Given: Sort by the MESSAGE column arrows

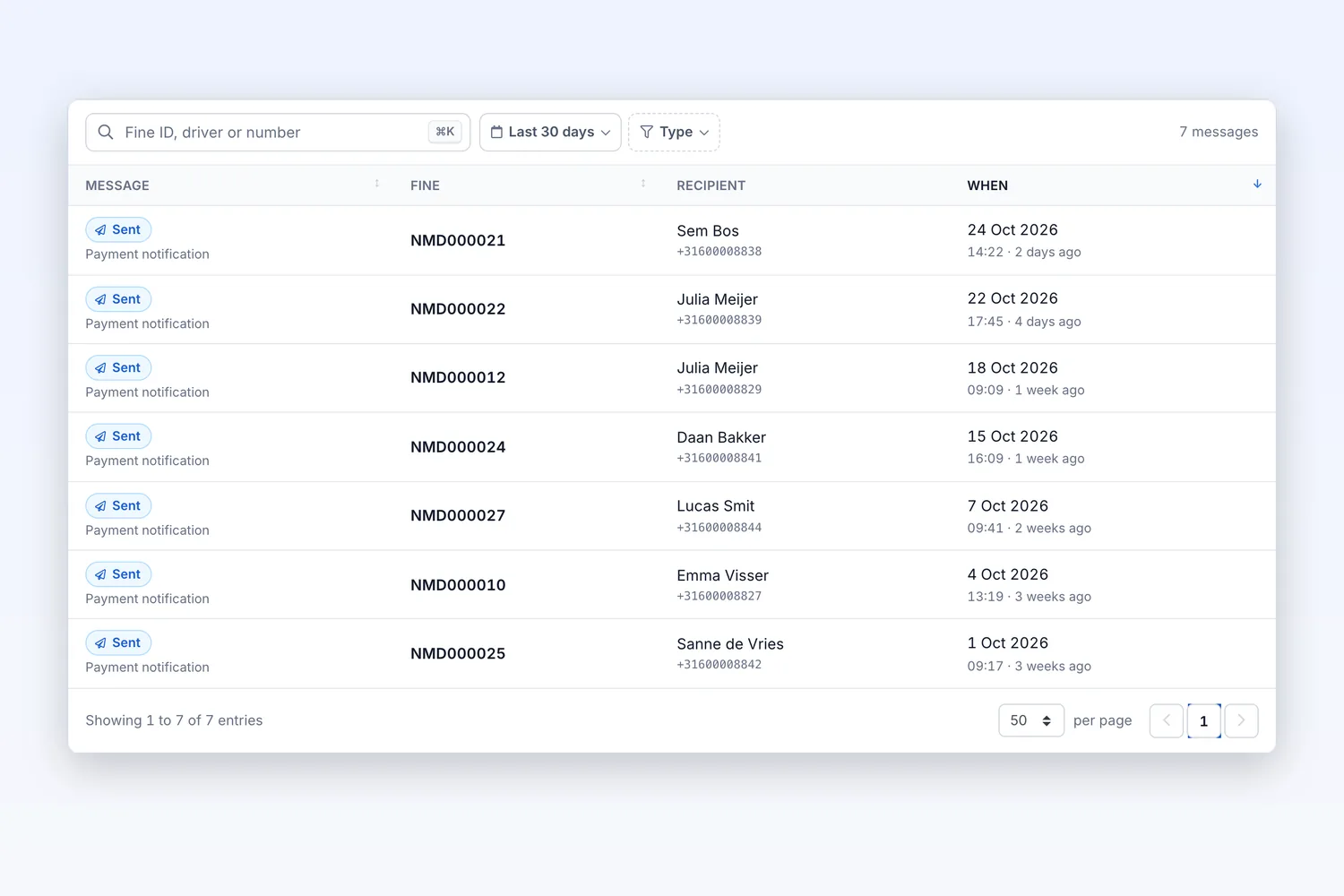Looking at the screenshot, I should 377,184.
